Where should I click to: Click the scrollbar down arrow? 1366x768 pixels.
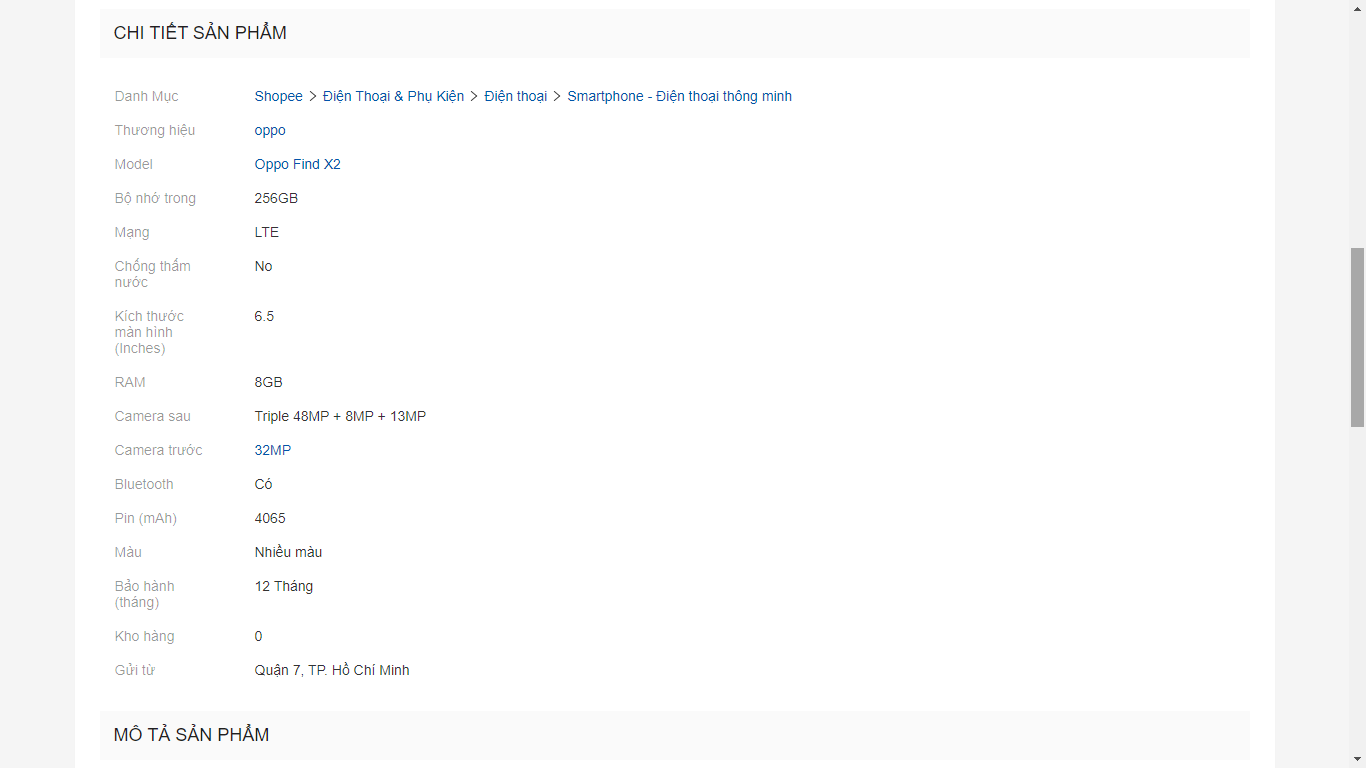tap(1357, 759)
